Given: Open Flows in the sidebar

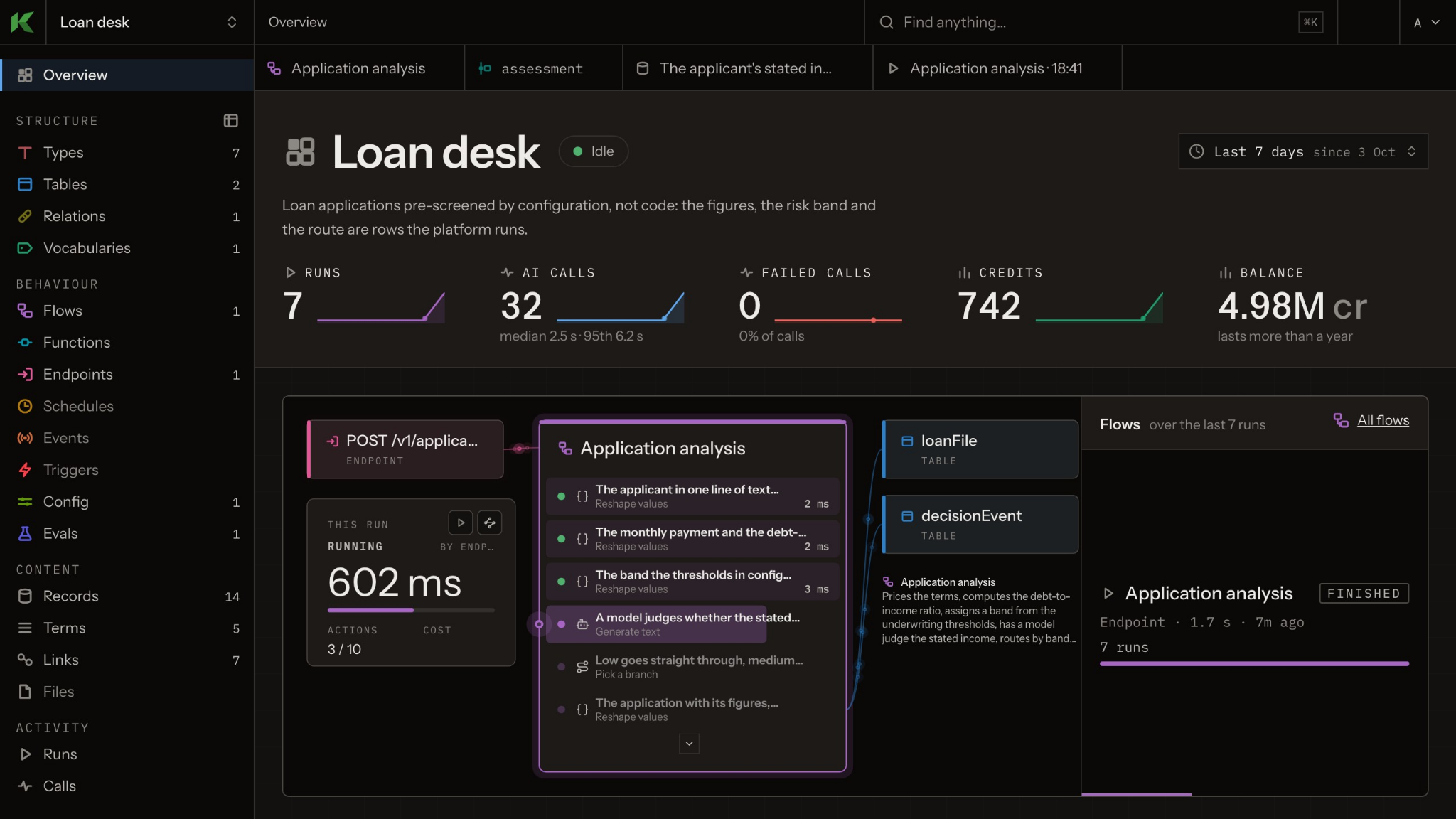Looking at the screenshot, I should pos(127,311).
